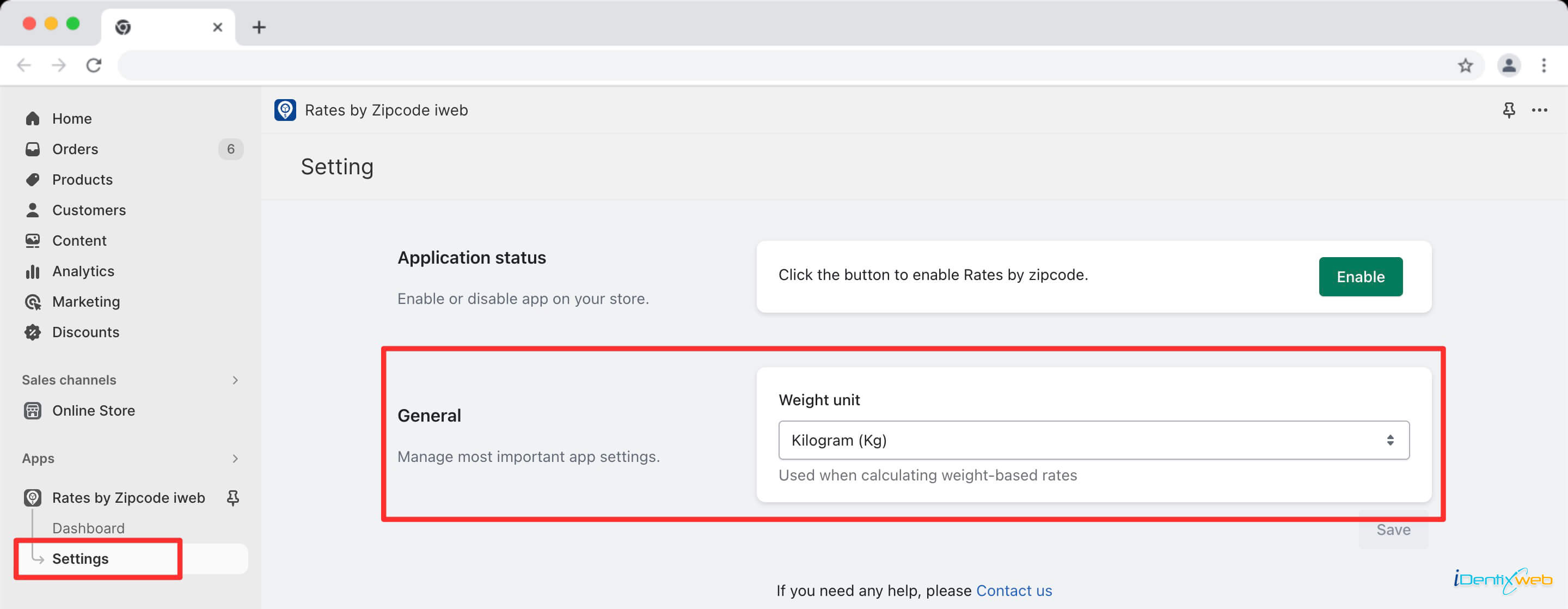The image size is (1568, 609).
Task: Click the Products tag icon
Action: coord(33,179)
